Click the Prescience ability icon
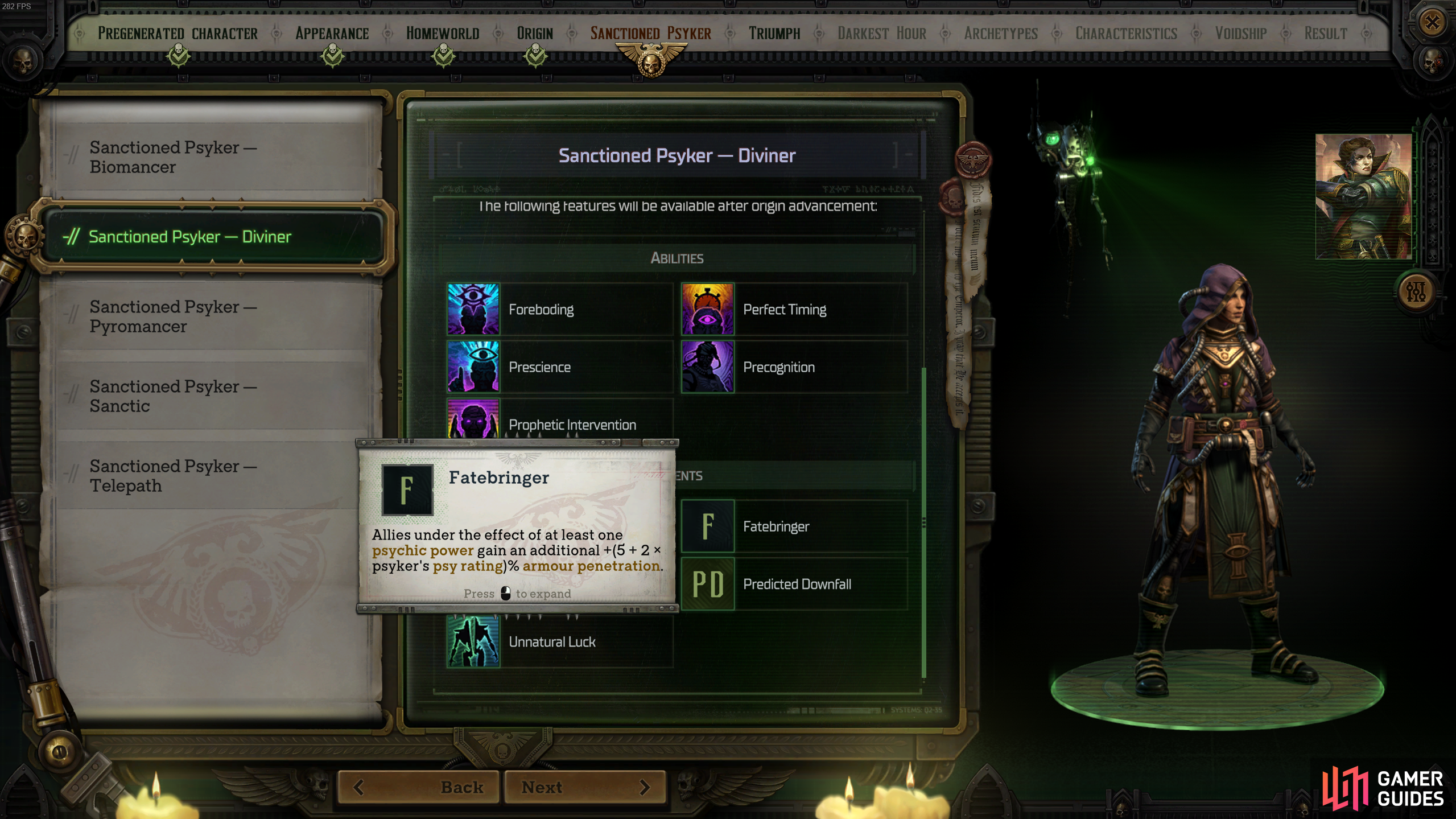Image resolution: width=1456 pixels, height=819 pixels. click(473, 367)
